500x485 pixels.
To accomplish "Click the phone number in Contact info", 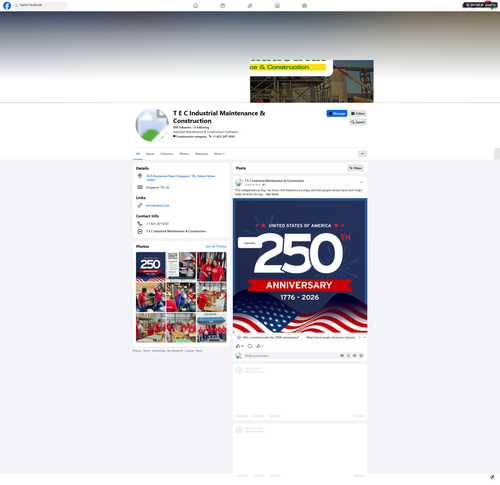I will click(158, 224).
